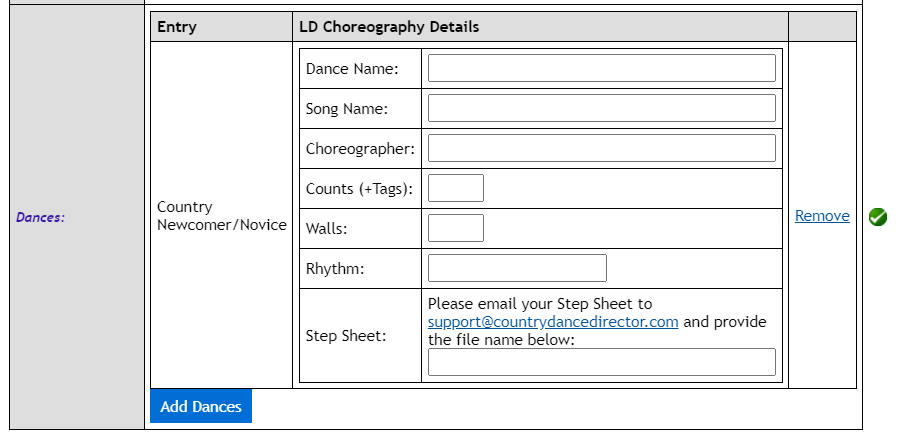Click into the Choreographer input box
Image resolution: width=915 pixels, height=434 pixels.
[601, 148]
